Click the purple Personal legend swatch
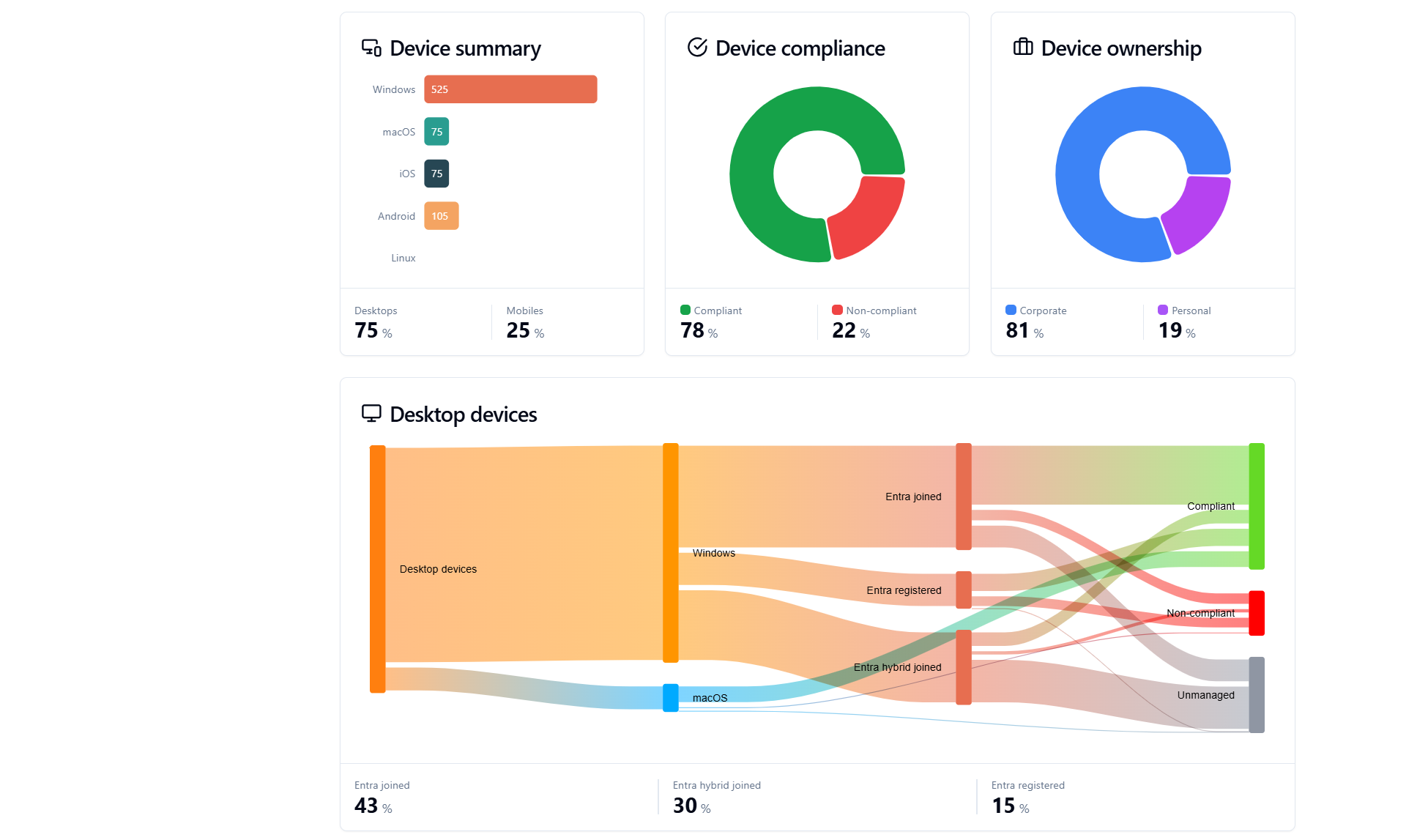The height and width of the screenshot is (840, 1417). click(1163, 310)
